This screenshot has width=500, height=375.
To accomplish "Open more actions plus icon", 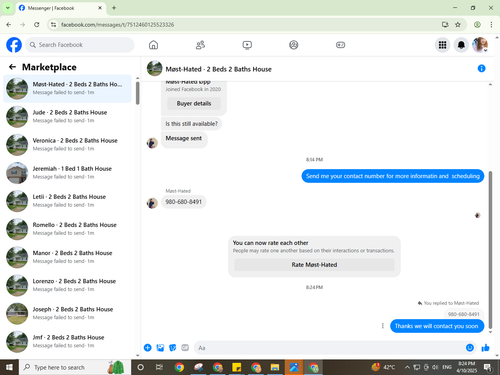I will click(x=147, y=348).
